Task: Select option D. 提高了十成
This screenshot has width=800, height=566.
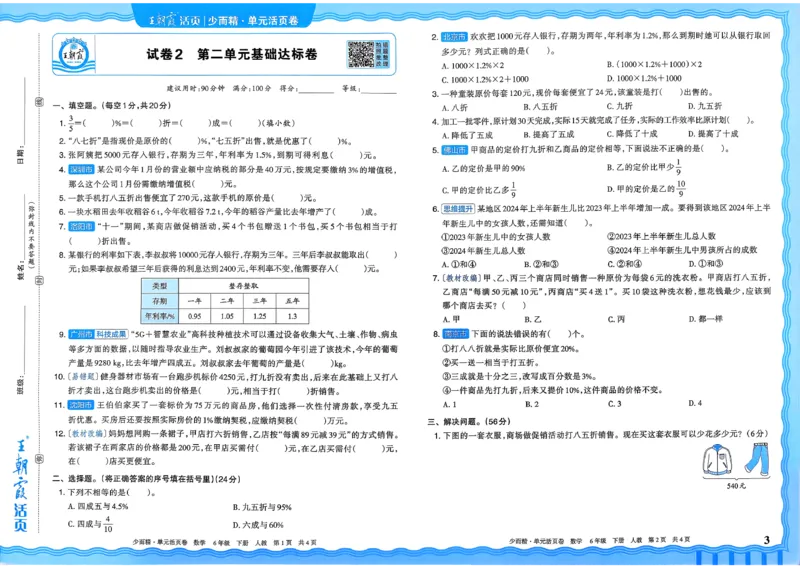Action: [x=713, y=134]
